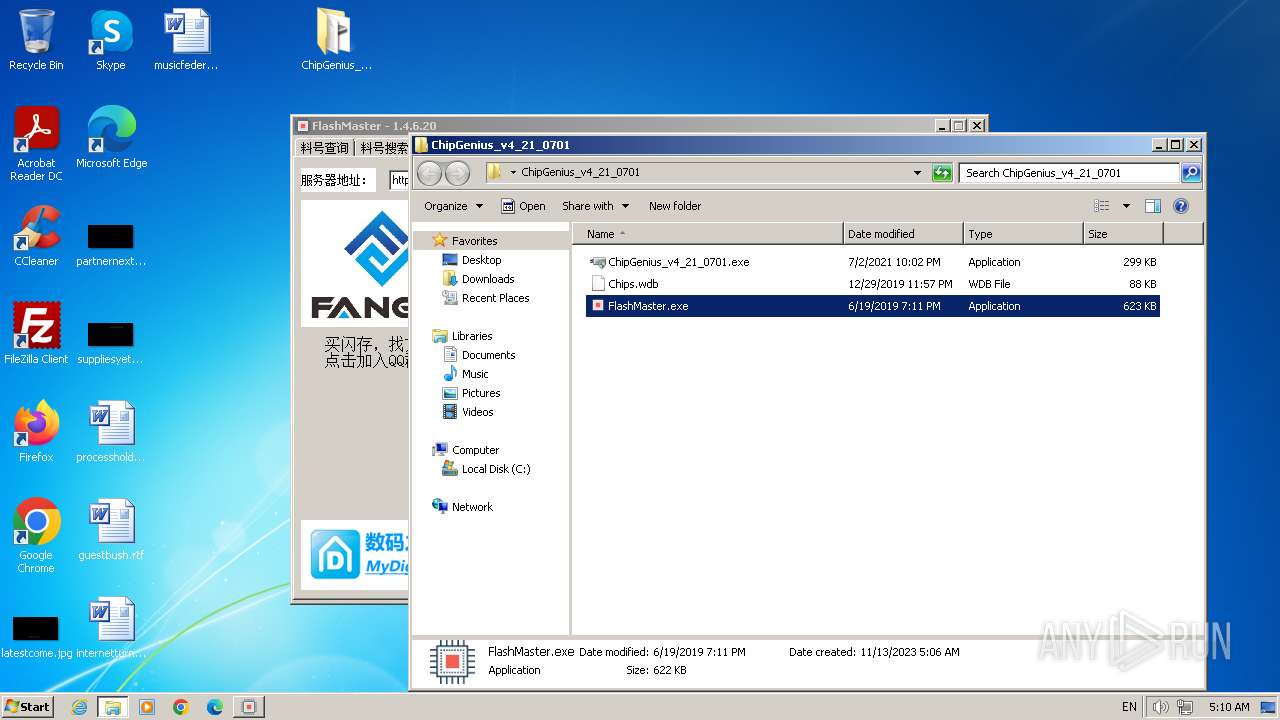Select the Chips.wdb file icon
The image size is (1280, 720).
(x=598, y=284)
